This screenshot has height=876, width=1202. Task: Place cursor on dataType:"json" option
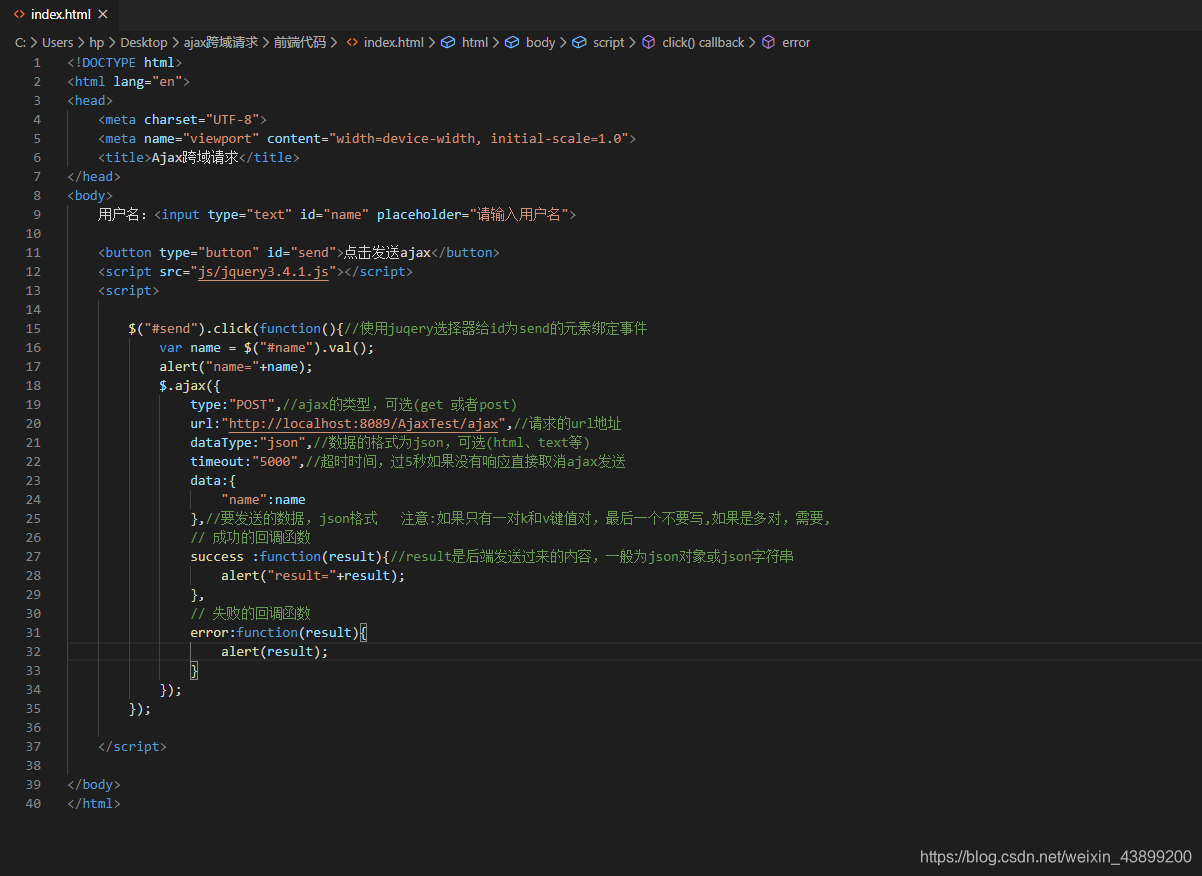pyautogui.click(x=248, y=442)
